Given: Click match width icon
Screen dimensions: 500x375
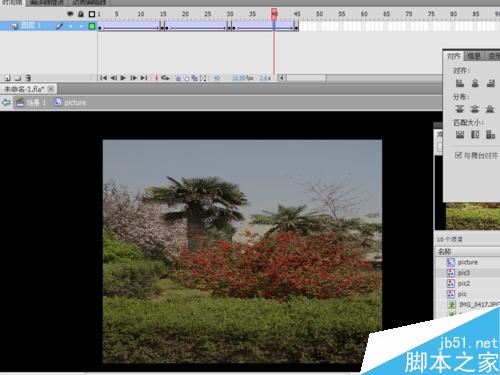Looking at the screenshot, I should 460,135.
